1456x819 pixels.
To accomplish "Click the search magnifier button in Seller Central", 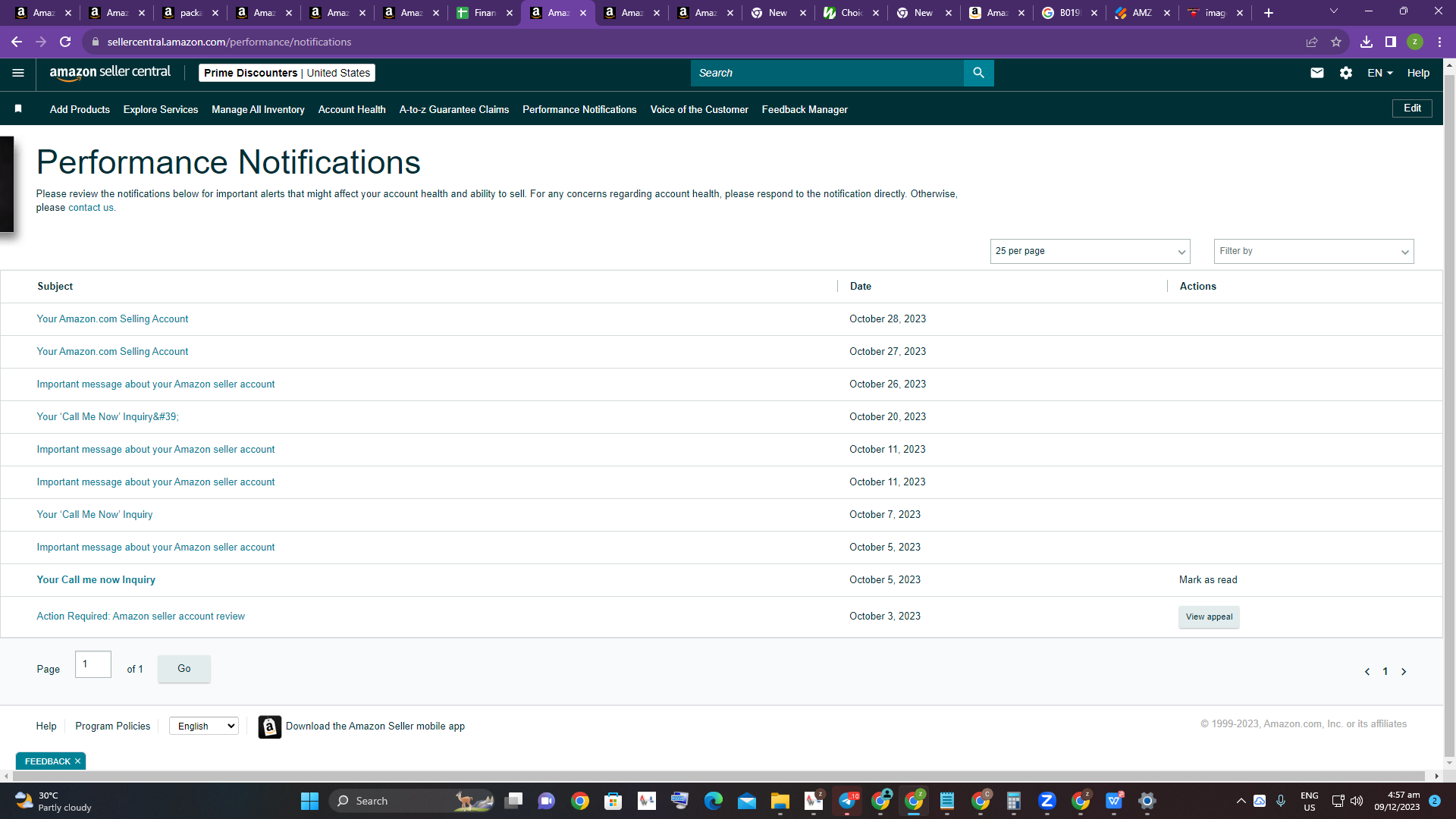I will pos(978,73).
